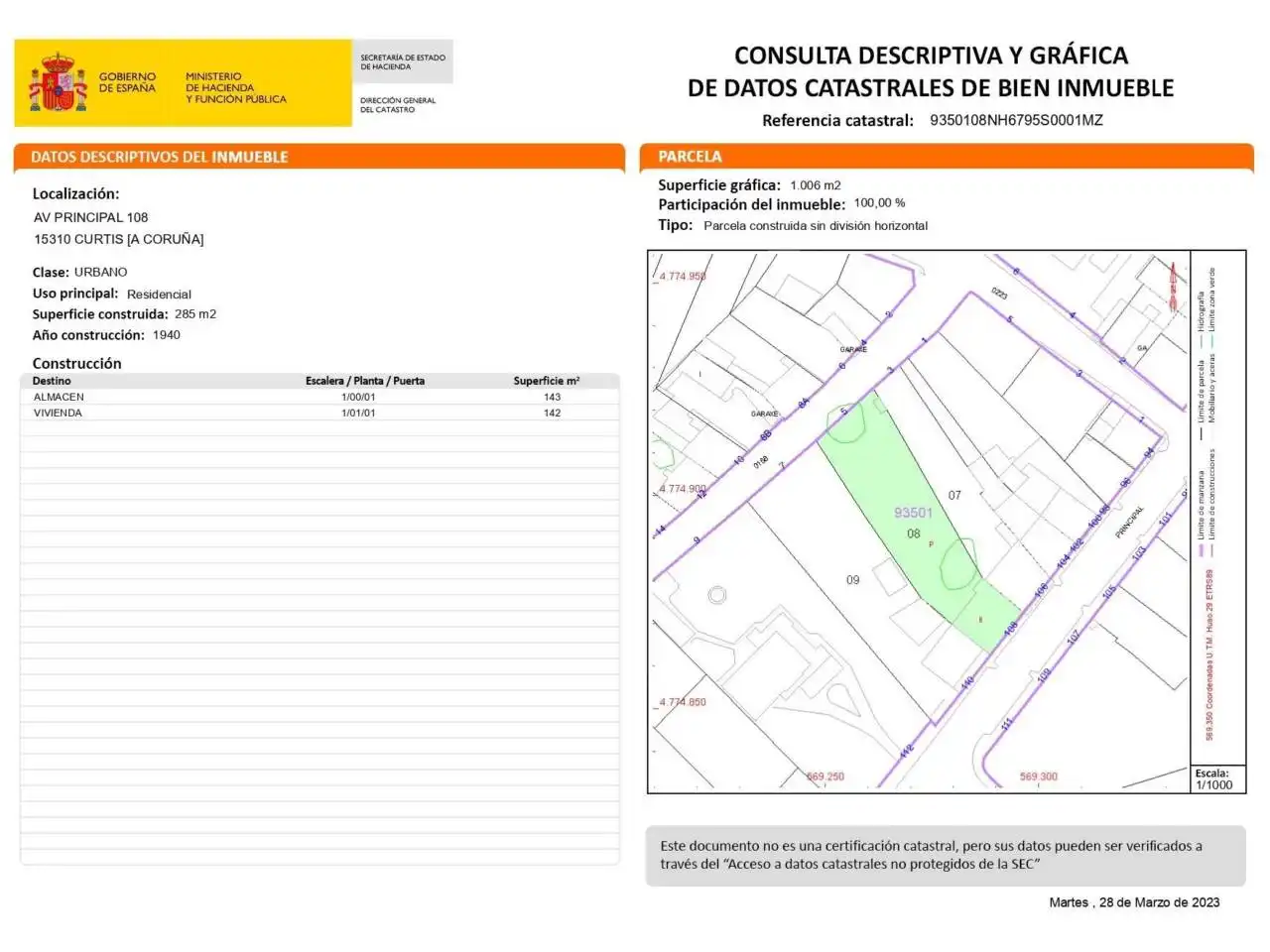This screenshot has width=1270, height=952.
Task: Click the graphic surface value '1.006 m2'
Action: (816, 185)
